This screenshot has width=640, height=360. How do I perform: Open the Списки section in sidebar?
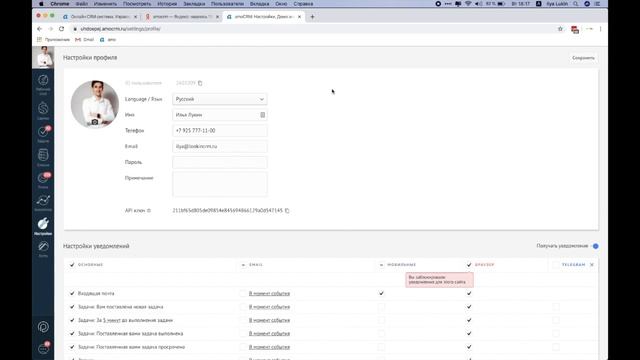coord(43,158)
